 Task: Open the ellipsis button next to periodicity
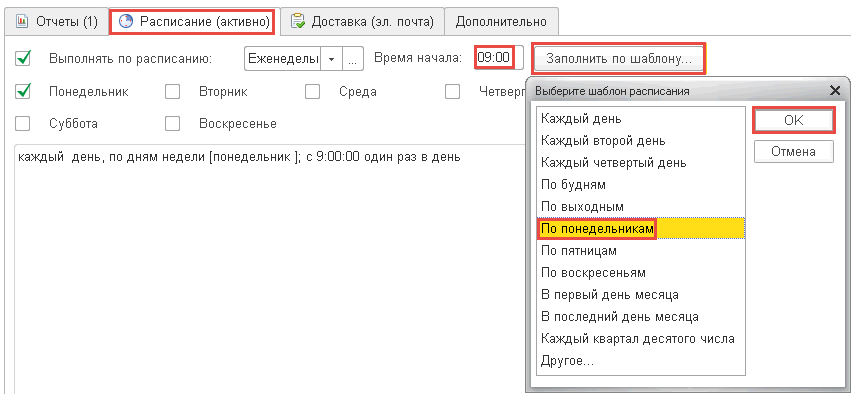pos(353,59)
